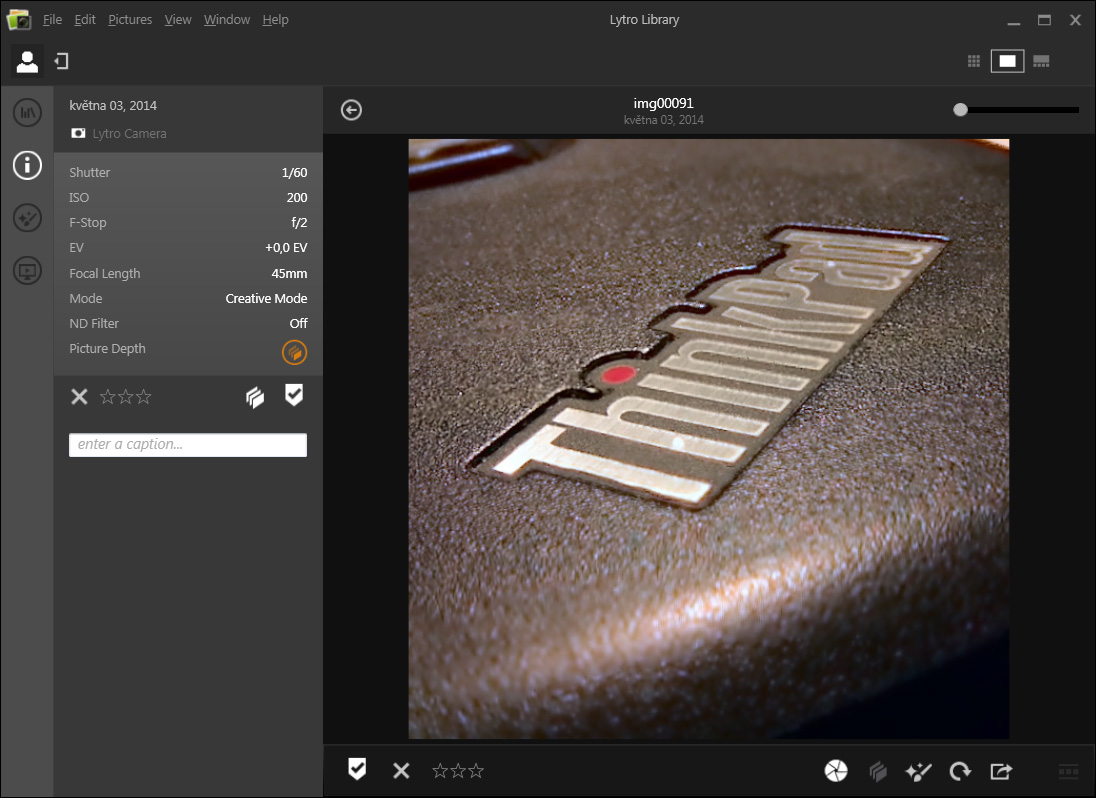The image size is (1096, 798).
Task: Click the Mode label
Action: coord(86,298)
